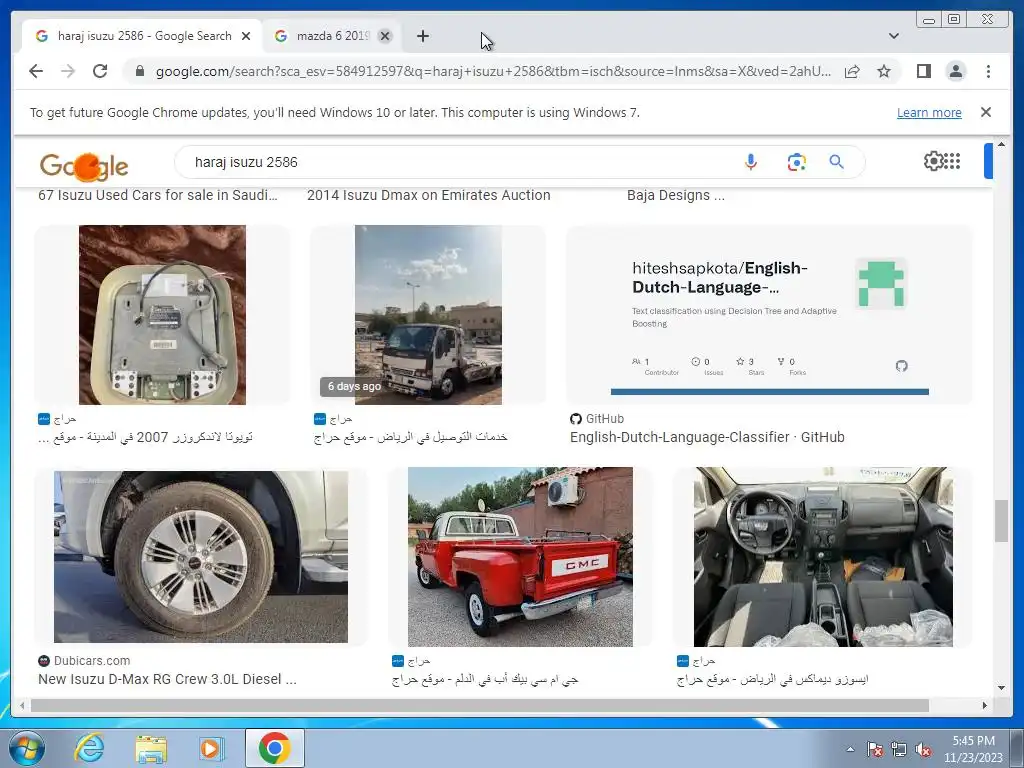Go to Google home via logo

pos(84,167)
